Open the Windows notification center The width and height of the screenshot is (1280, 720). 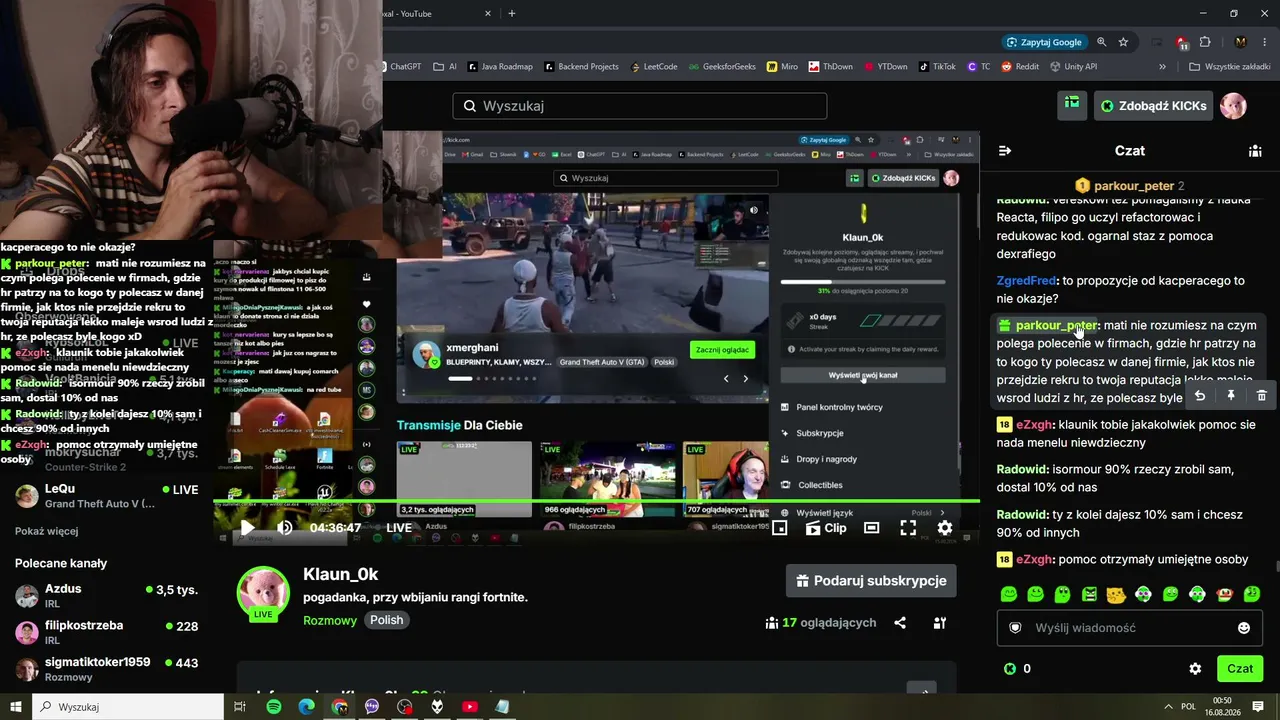tap(1258, 707)
